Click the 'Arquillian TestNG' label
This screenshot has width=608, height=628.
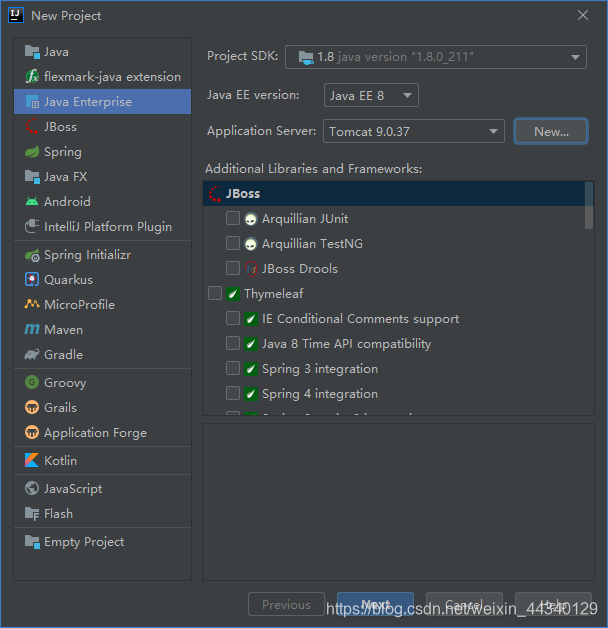pyautogui.click(x=312, y=244)
